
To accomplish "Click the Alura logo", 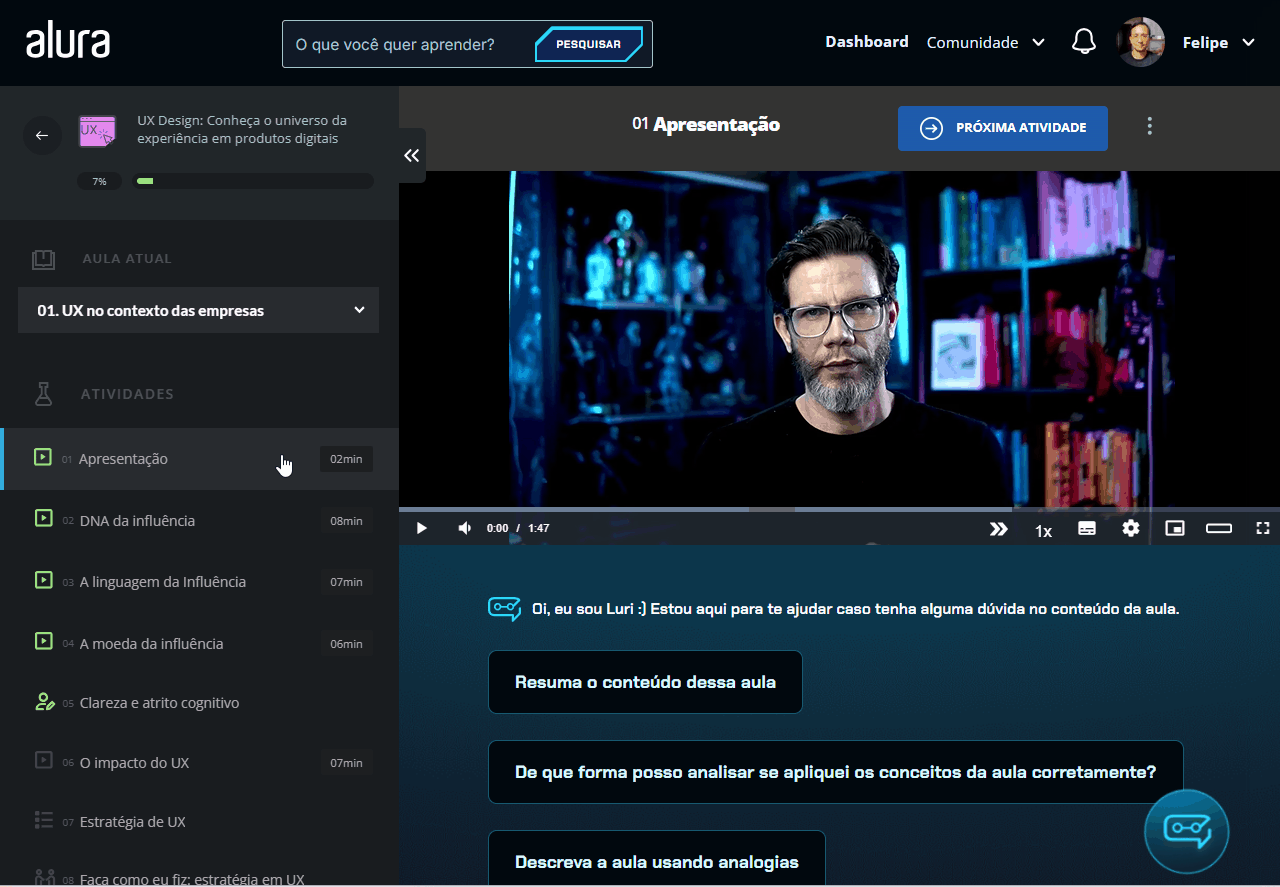I will (68, 42).
